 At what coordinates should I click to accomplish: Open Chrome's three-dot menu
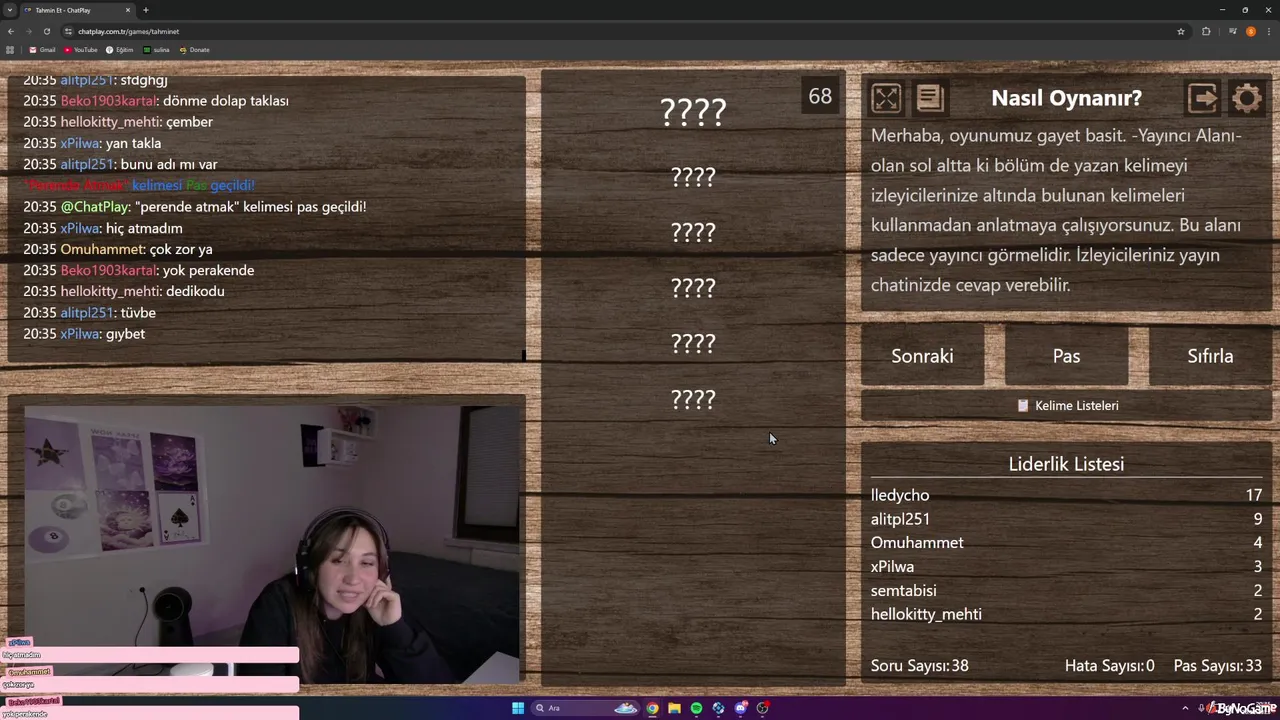(x=1268, y=31)
